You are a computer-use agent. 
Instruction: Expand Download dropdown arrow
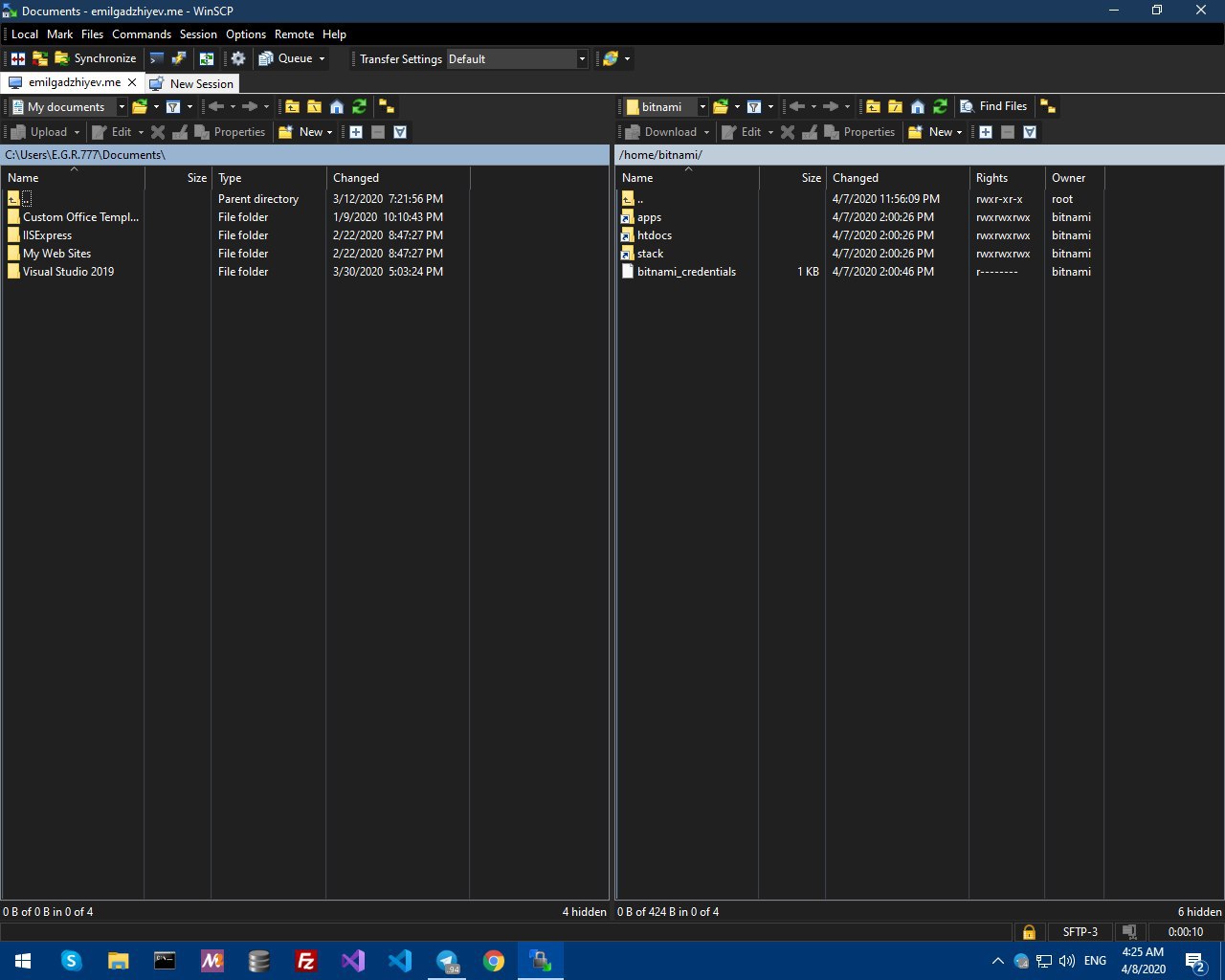pos(707,132)
